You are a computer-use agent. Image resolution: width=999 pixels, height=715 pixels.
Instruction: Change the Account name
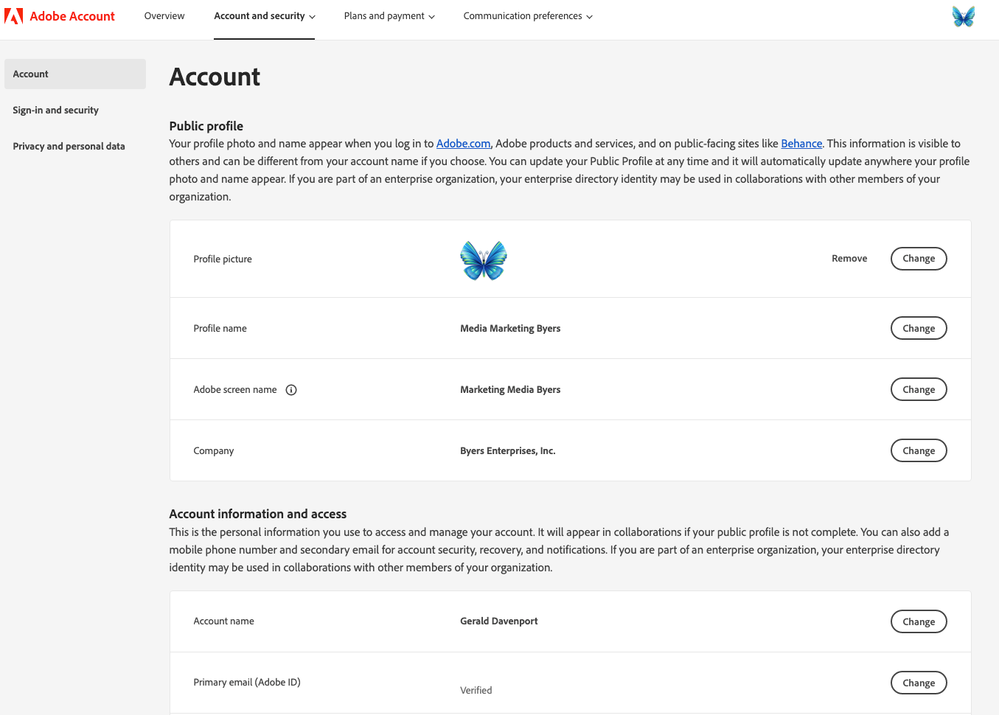[x=919, y=621]
